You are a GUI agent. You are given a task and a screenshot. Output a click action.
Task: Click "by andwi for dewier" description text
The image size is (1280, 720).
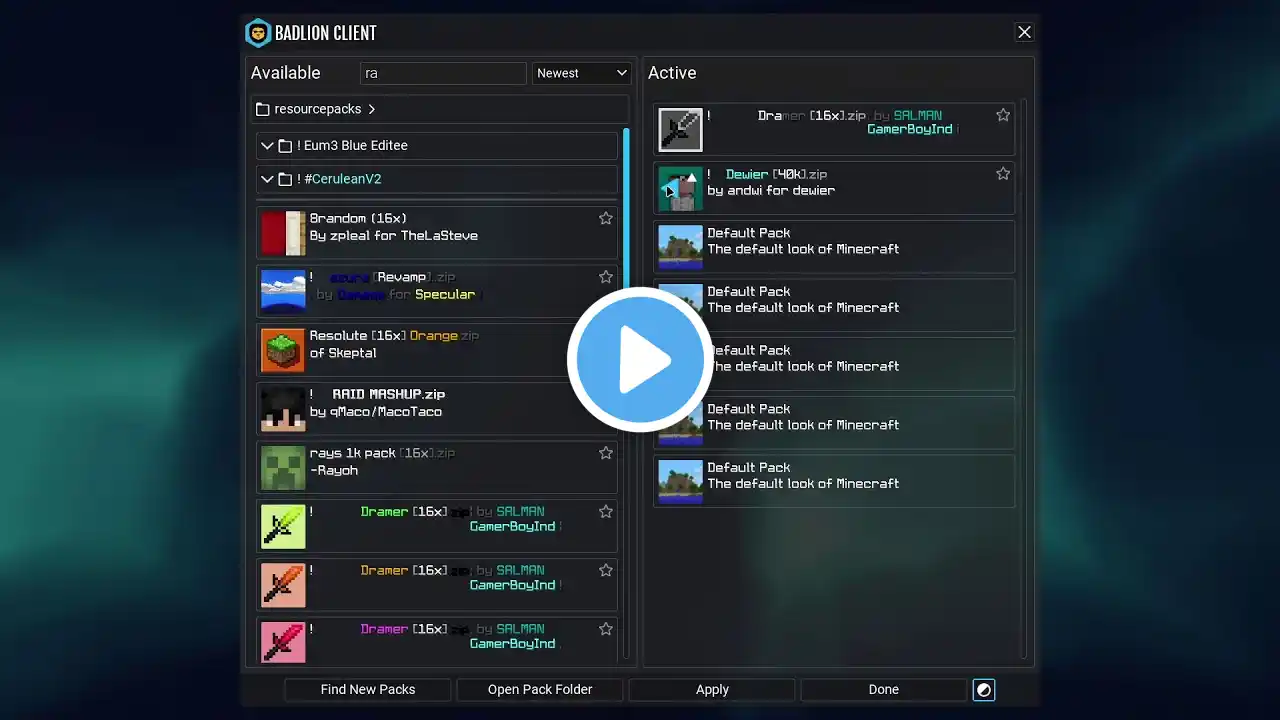(771, 191)
